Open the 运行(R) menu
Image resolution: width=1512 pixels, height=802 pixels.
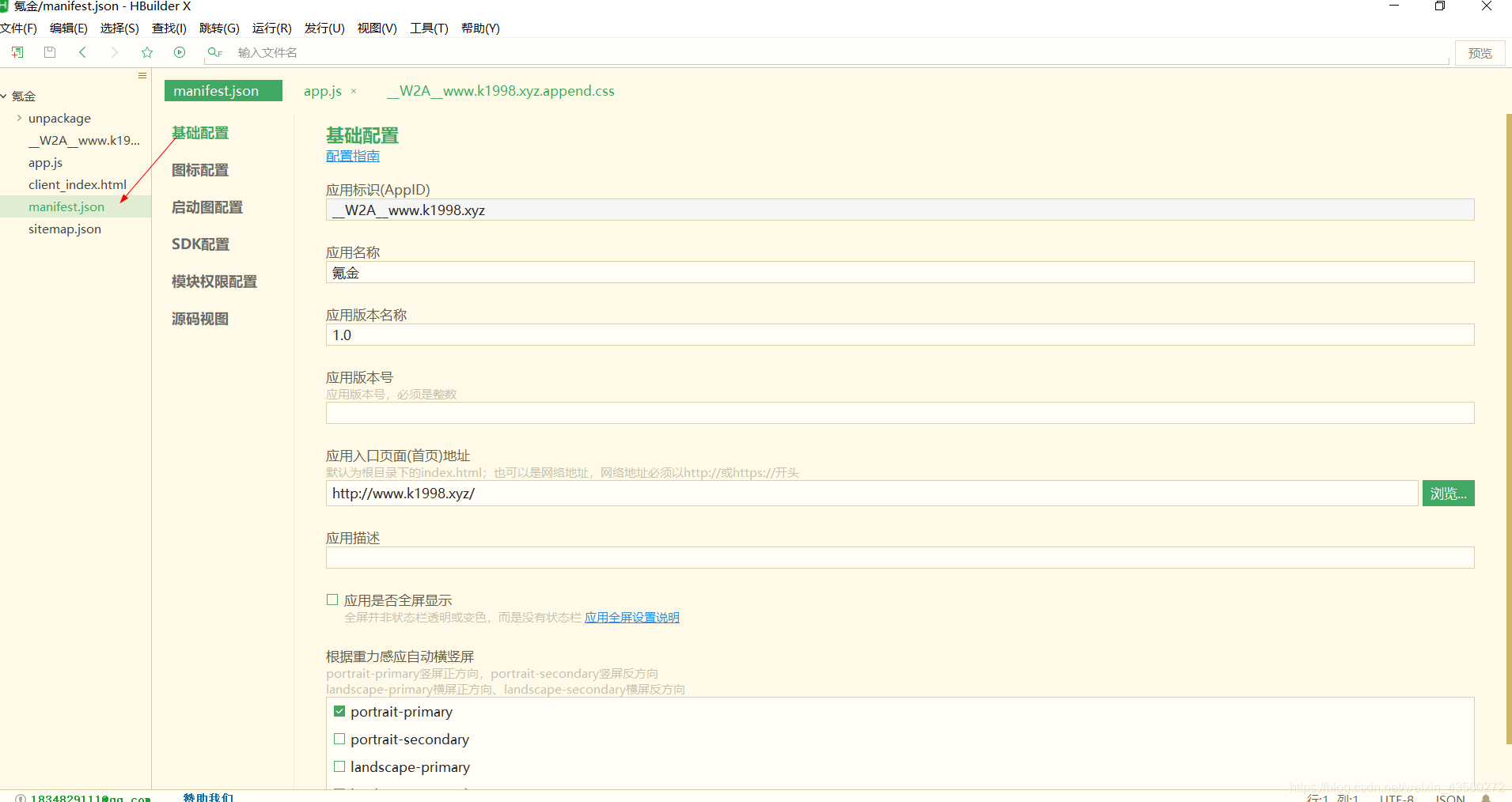click(x=272, y=28)
